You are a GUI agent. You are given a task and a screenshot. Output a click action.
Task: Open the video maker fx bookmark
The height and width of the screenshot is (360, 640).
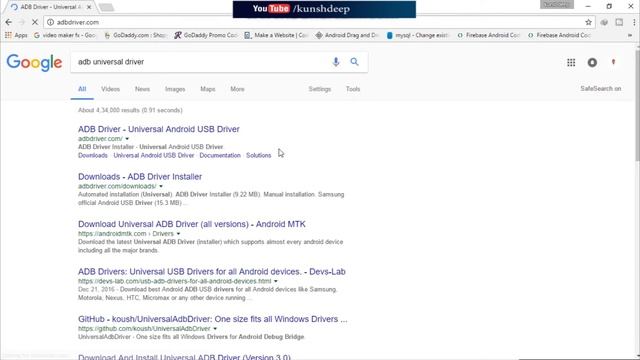[x=64, y=36]
